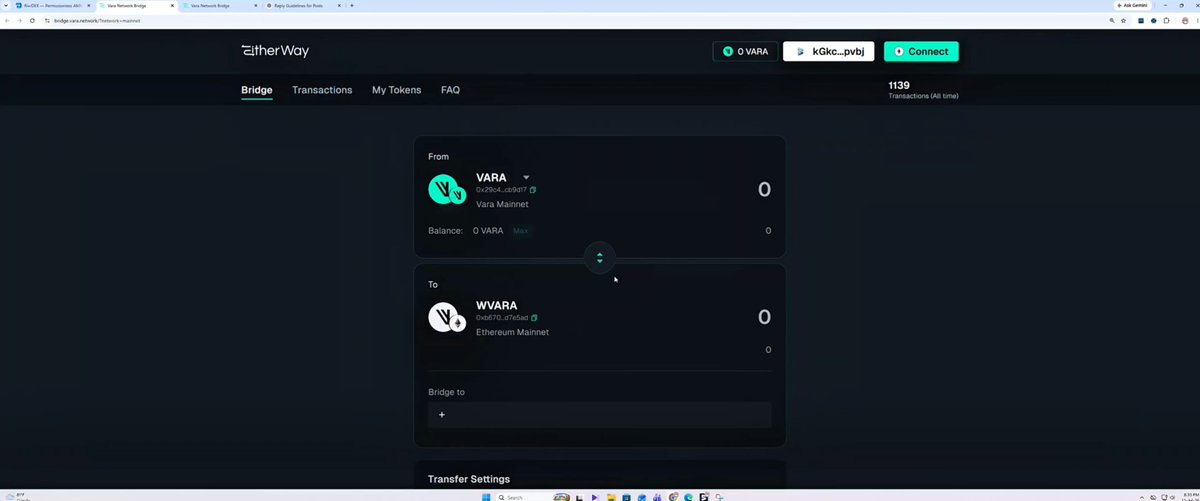Click the 0 VARA balance badge
The height and width of the screenshot is (501, 1200).
(x=745, y=51)
